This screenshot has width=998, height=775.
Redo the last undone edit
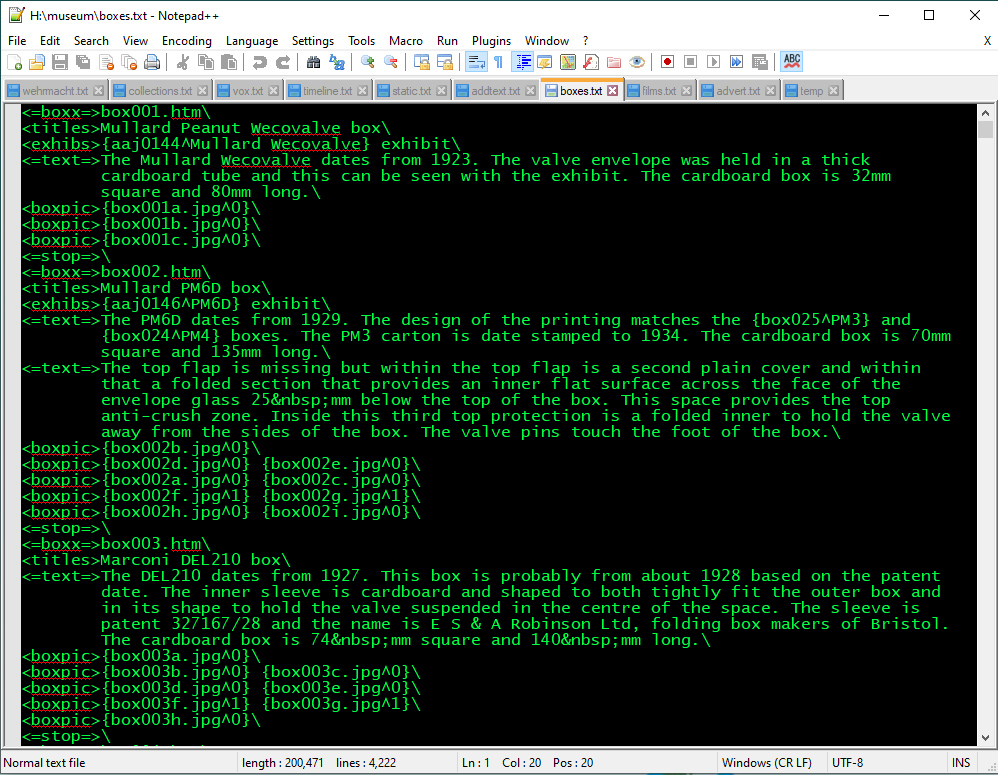point(283,62)
